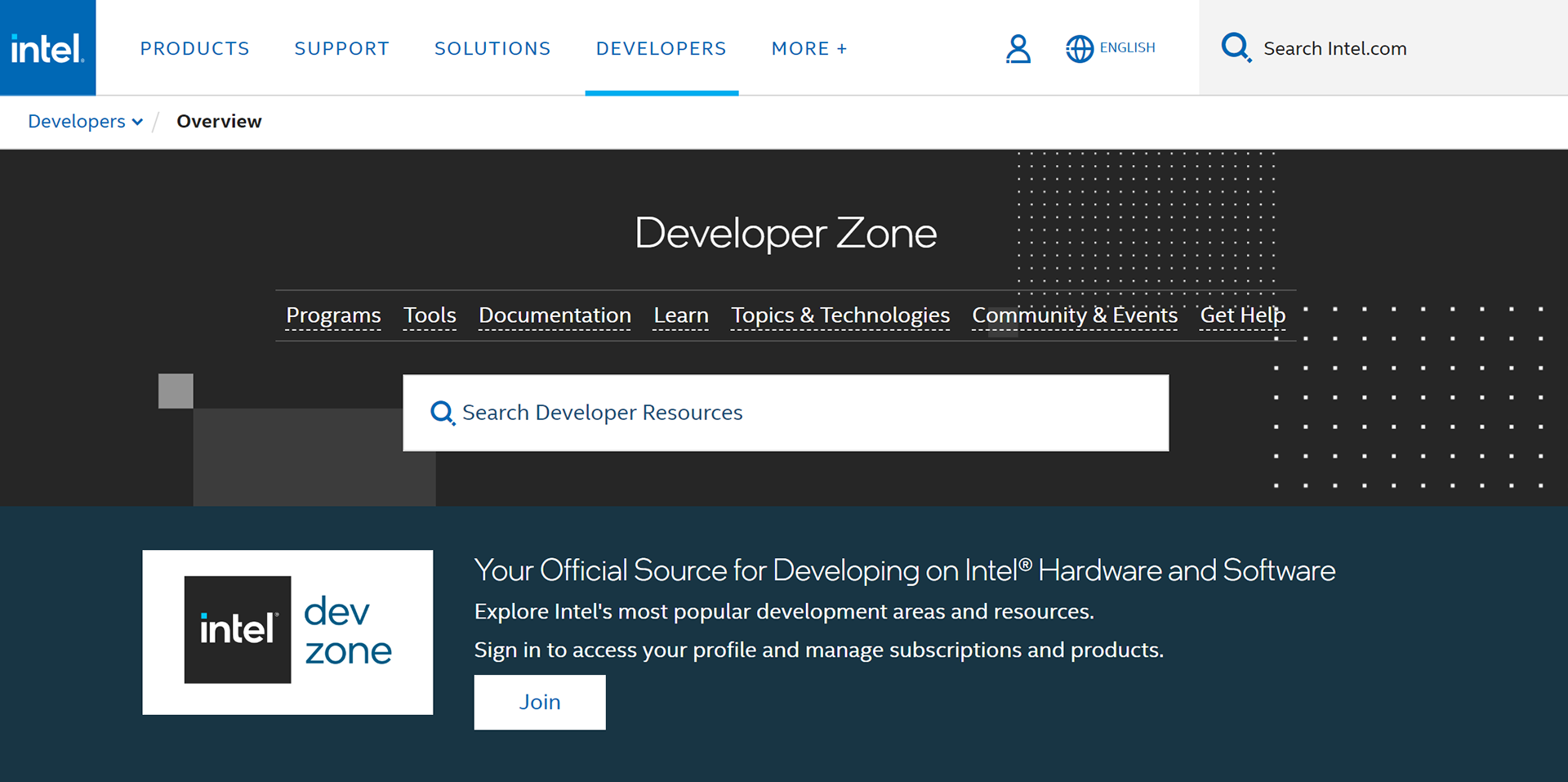The width and height of the screenshot is (1568, 782).
Task: Open the SOLUTIONS menu
Action: [x=492, y=48]
